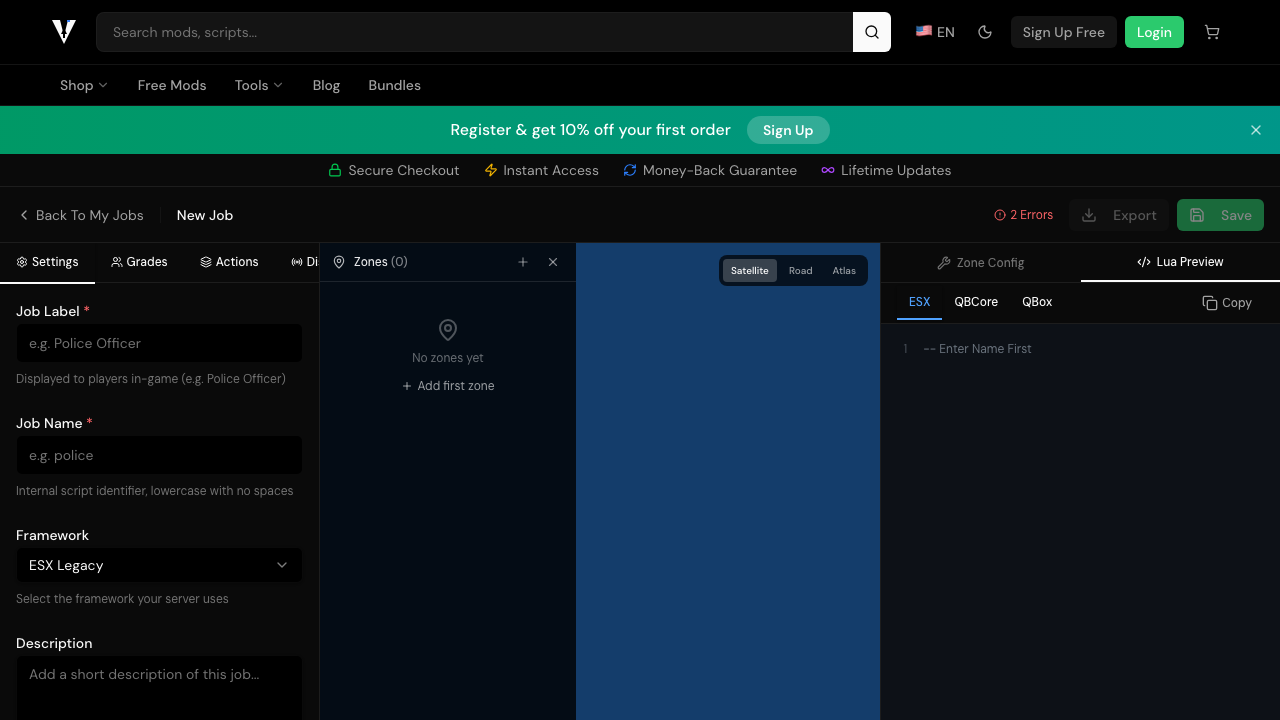
Task: Click Back To My Jobs link
Action: (81, 215)
